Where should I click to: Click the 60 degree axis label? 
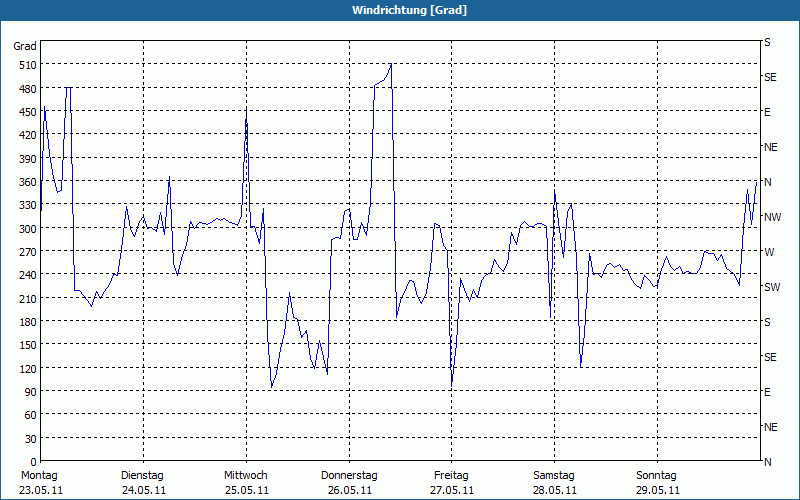(x=31, y=415)
